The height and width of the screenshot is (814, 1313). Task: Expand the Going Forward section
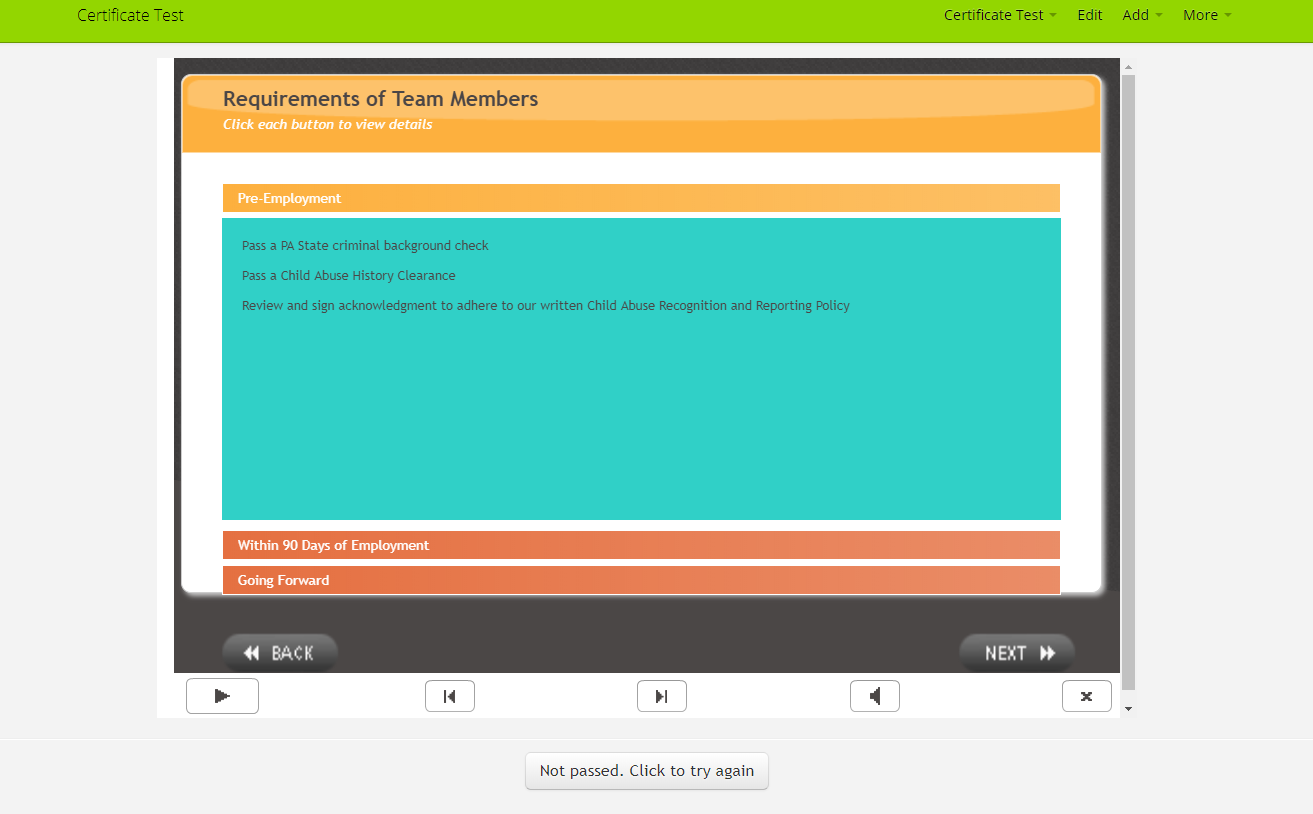pyautogui.click(x=640, y=580)
